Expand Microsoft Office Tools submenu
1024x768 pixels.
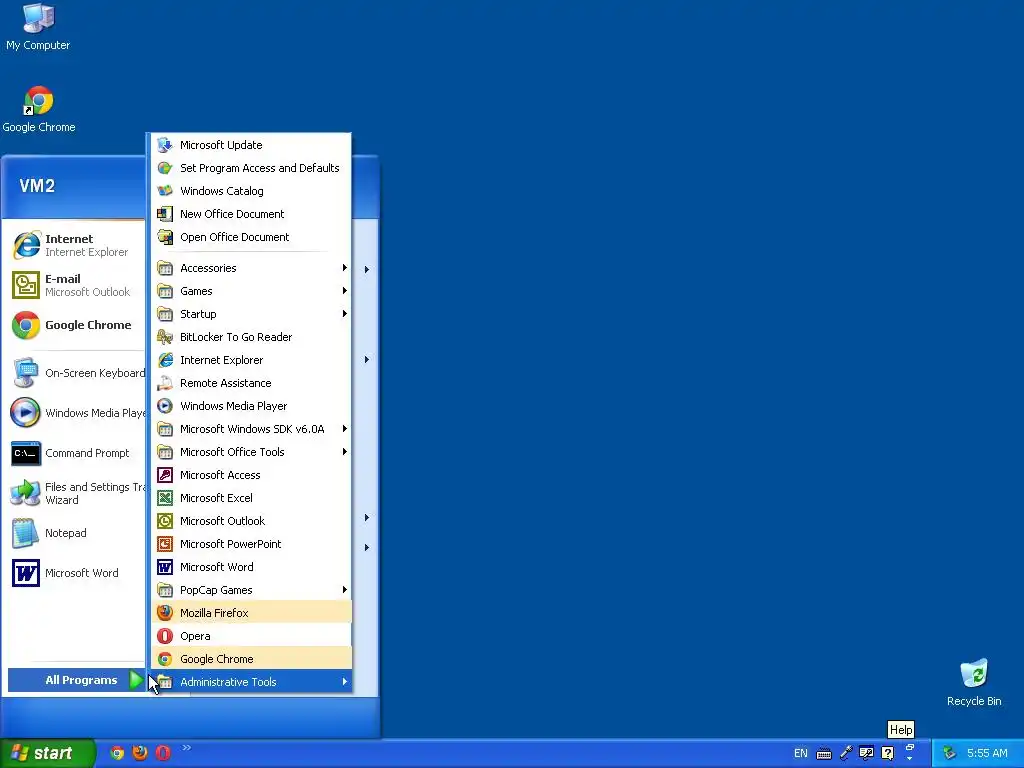coord(251,452)
